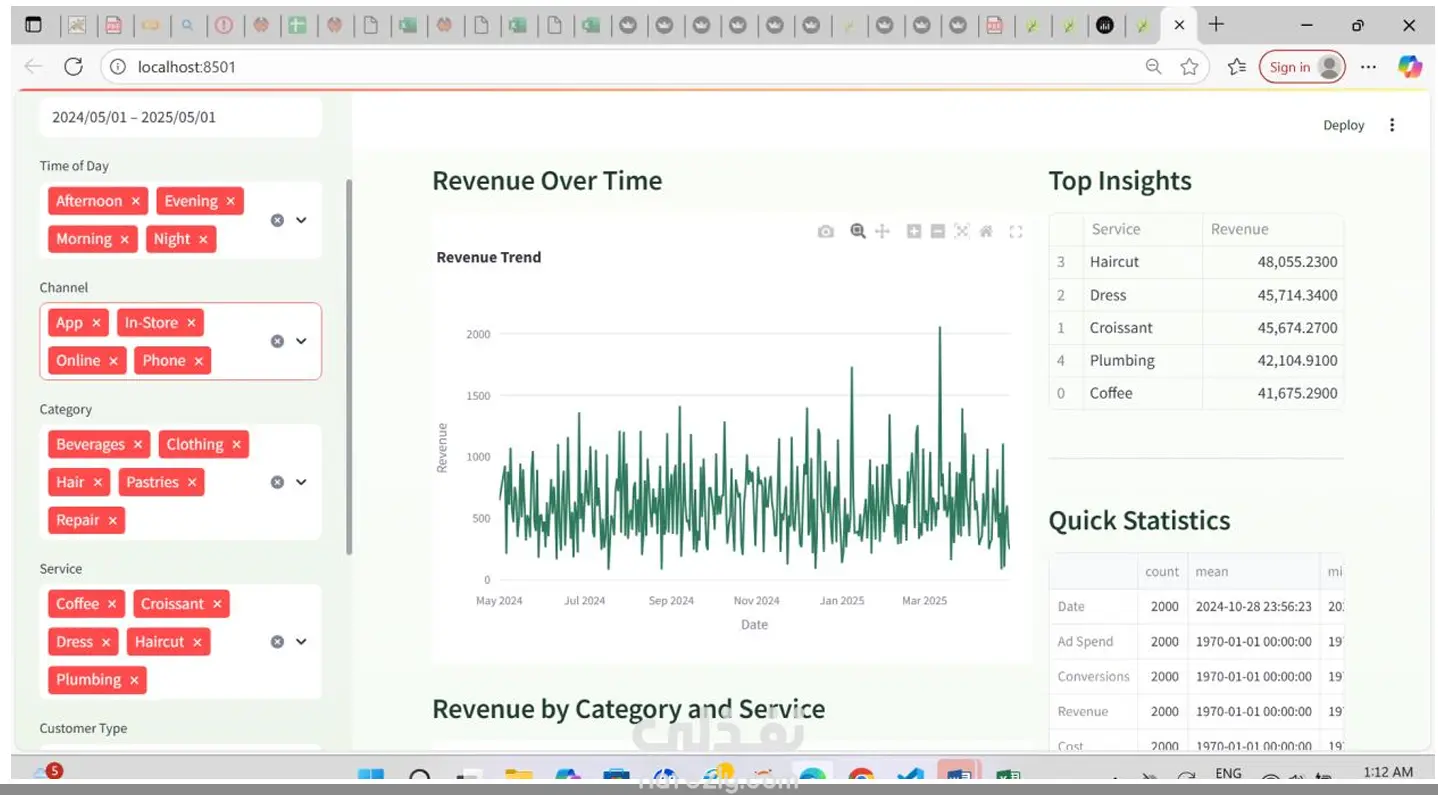Remove the Night tag from Time of Day
1438x795 pixels.
click(203, 239)
